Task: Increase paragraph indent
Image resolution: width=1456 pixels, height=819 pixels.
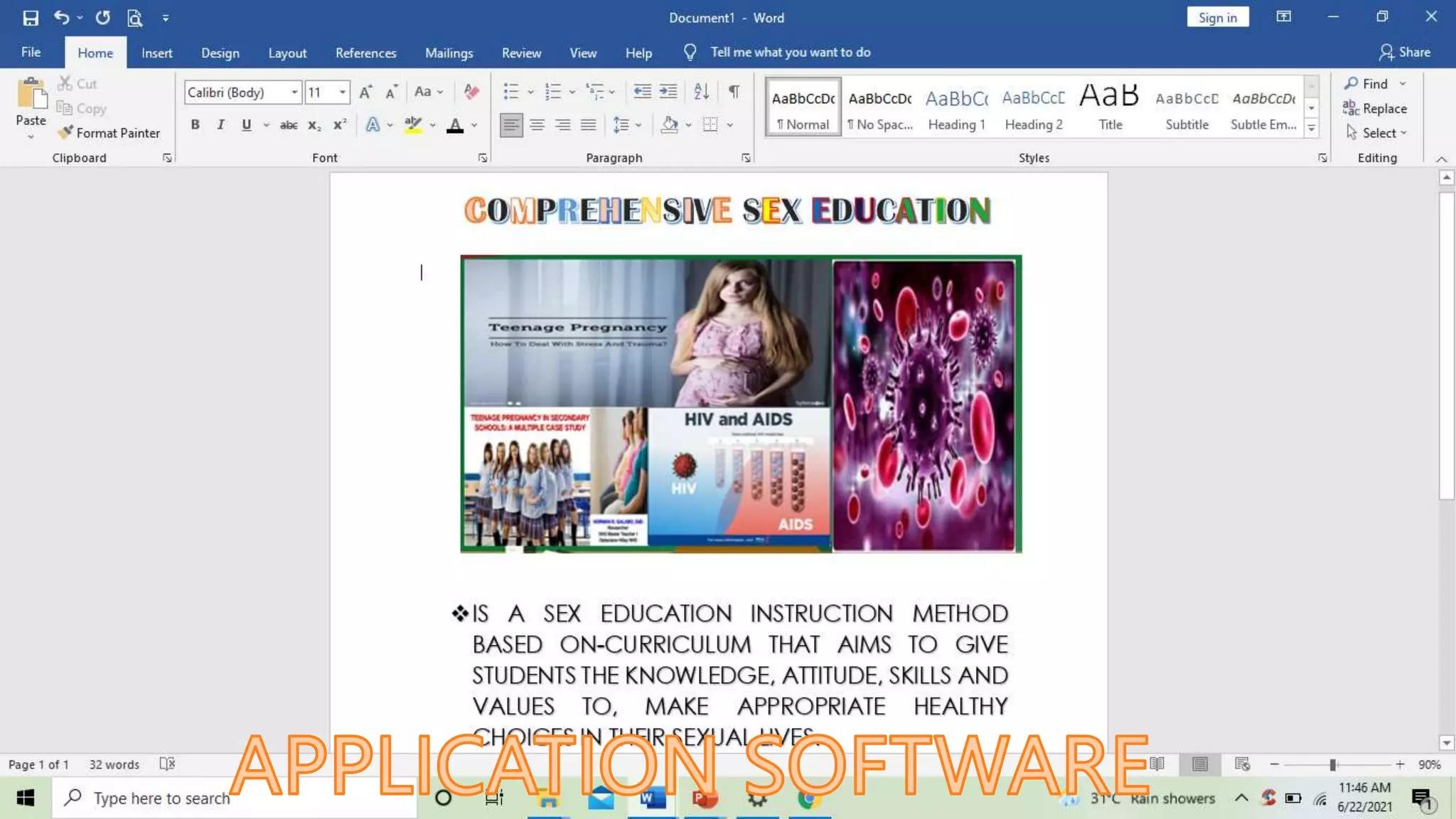Action: click(x=668, y=92)
